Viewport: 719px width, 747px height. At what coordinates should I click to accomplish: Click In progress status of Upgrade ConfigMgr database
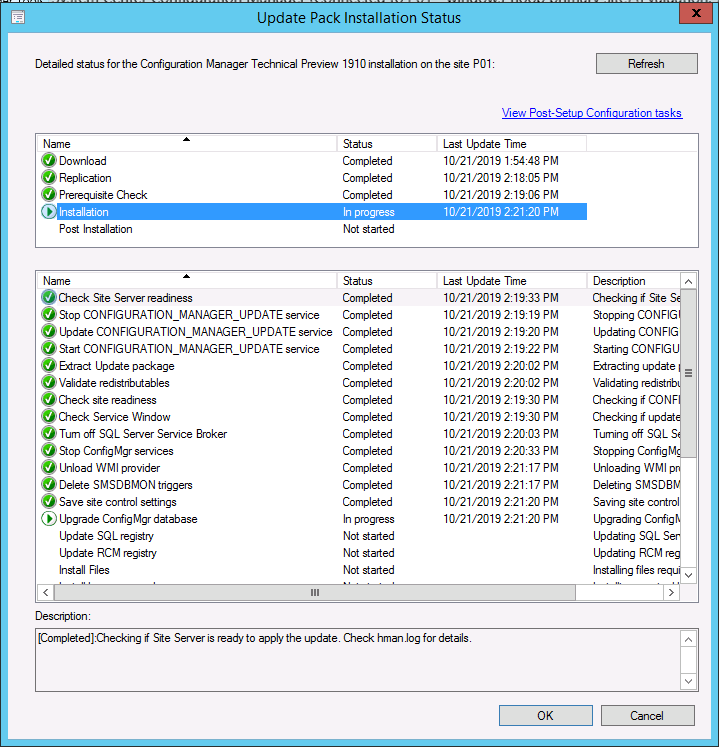[x=369, y=519]
